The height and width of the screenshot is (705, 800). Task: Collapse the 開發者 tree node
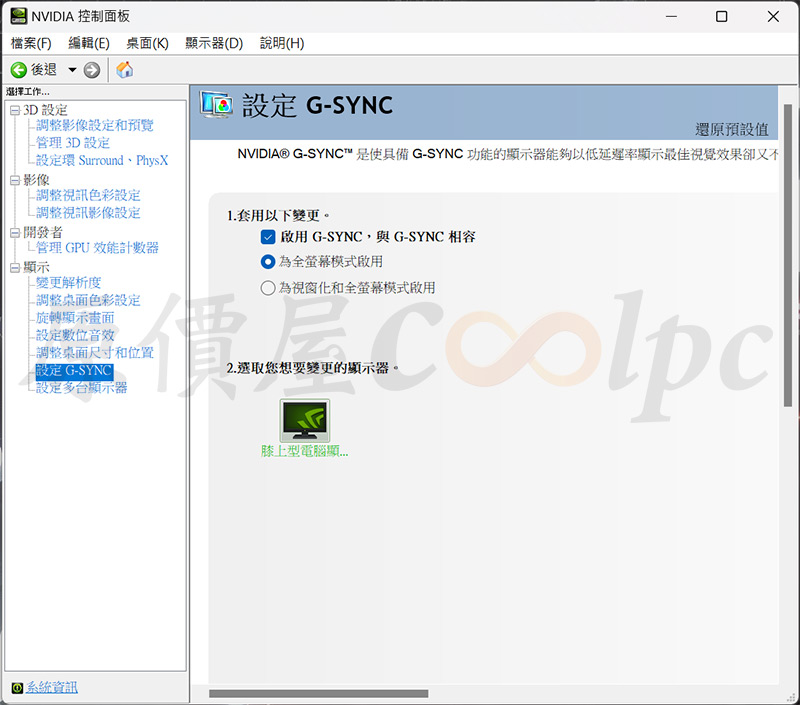[x=15, y=233]
